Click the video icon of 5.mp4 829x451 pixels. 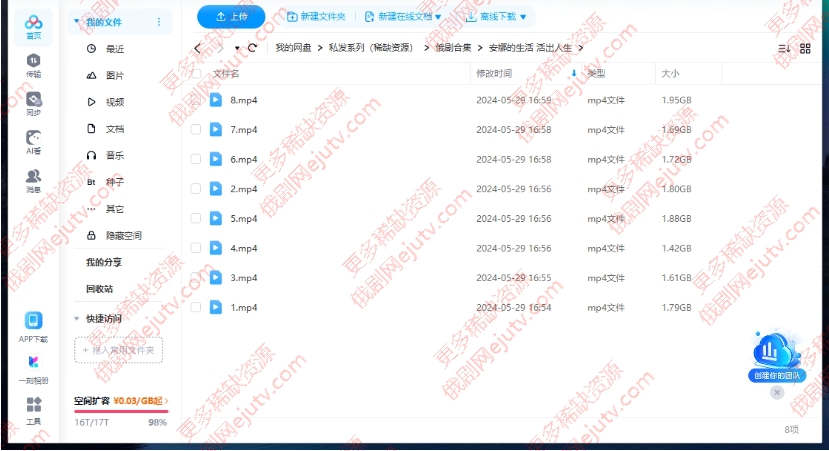[x=216, y=218]
